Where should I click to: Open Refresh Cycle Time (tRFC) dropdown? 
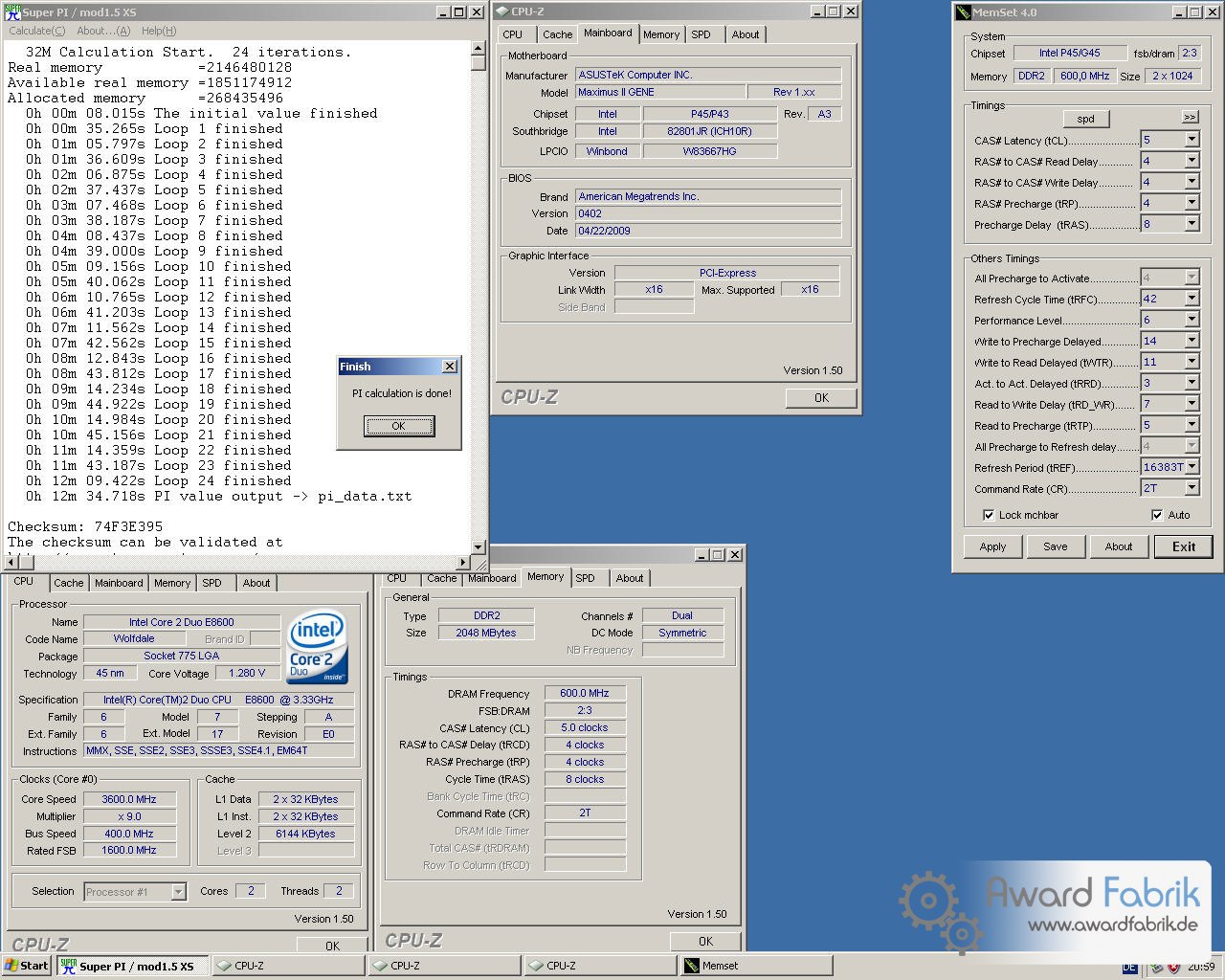tap(1192, 299)
